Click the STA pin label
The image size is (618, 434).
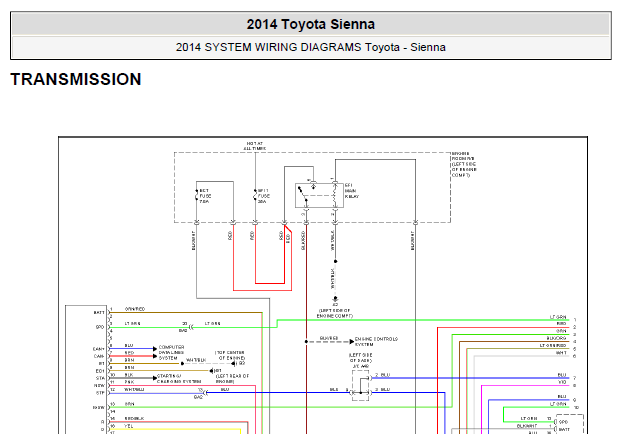100,378
